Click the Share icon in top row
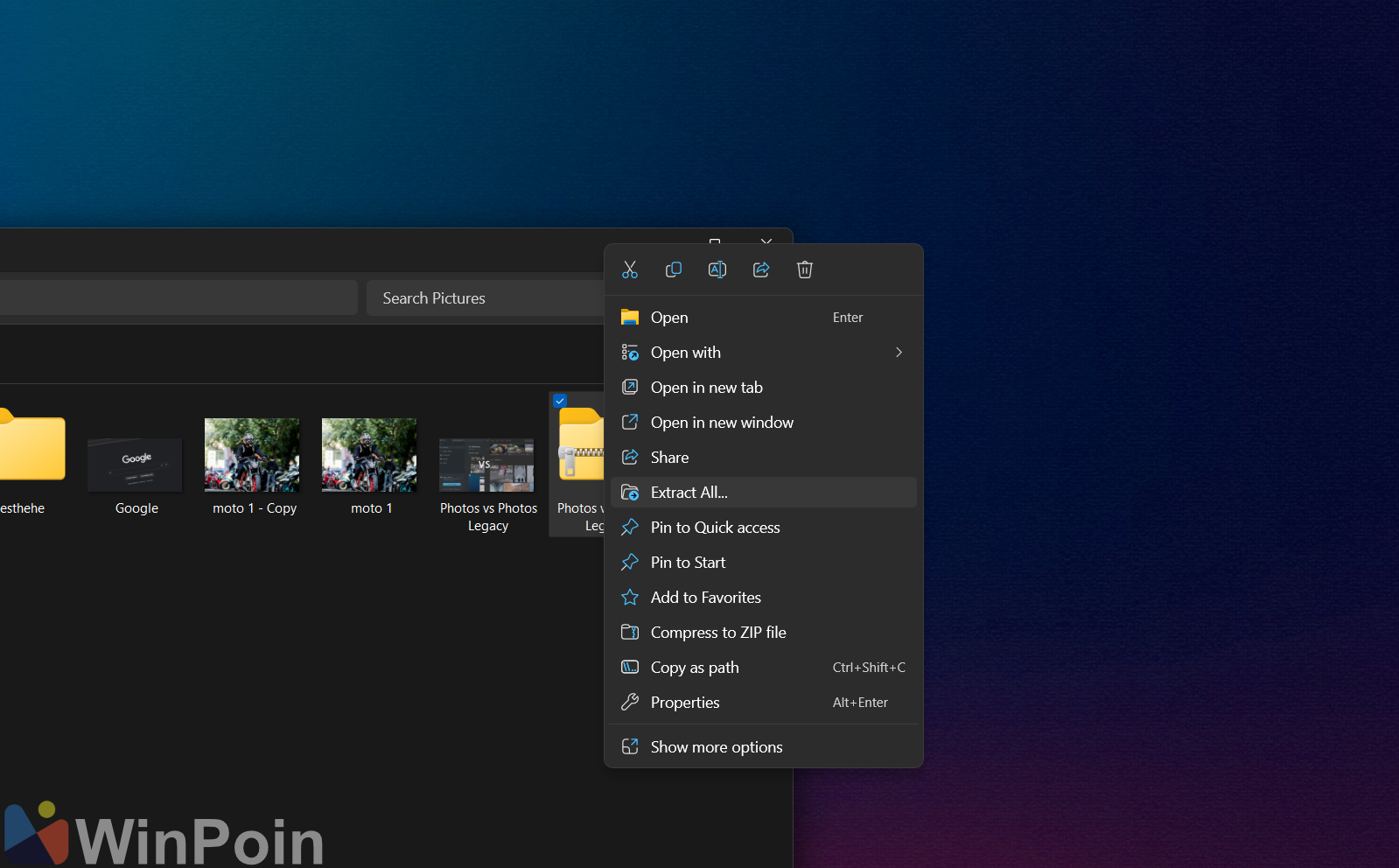The height and width of the screenshot is (868, 1399). (761, 269)
